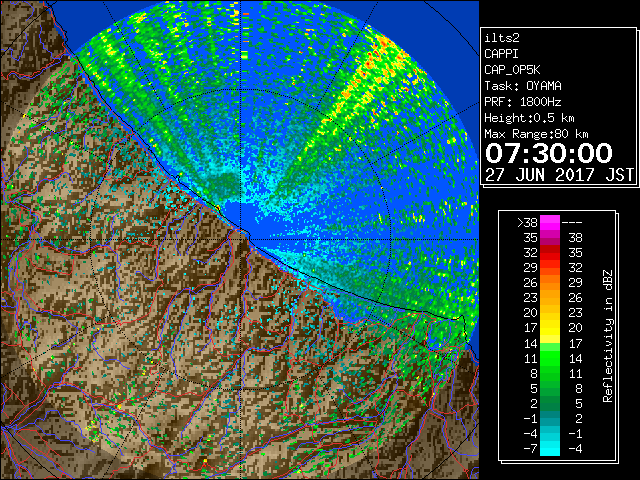Pick the dark red 32–35 dBZ legend band
The height and width of the screenshot is (480, 640).
tap(550, 252)
